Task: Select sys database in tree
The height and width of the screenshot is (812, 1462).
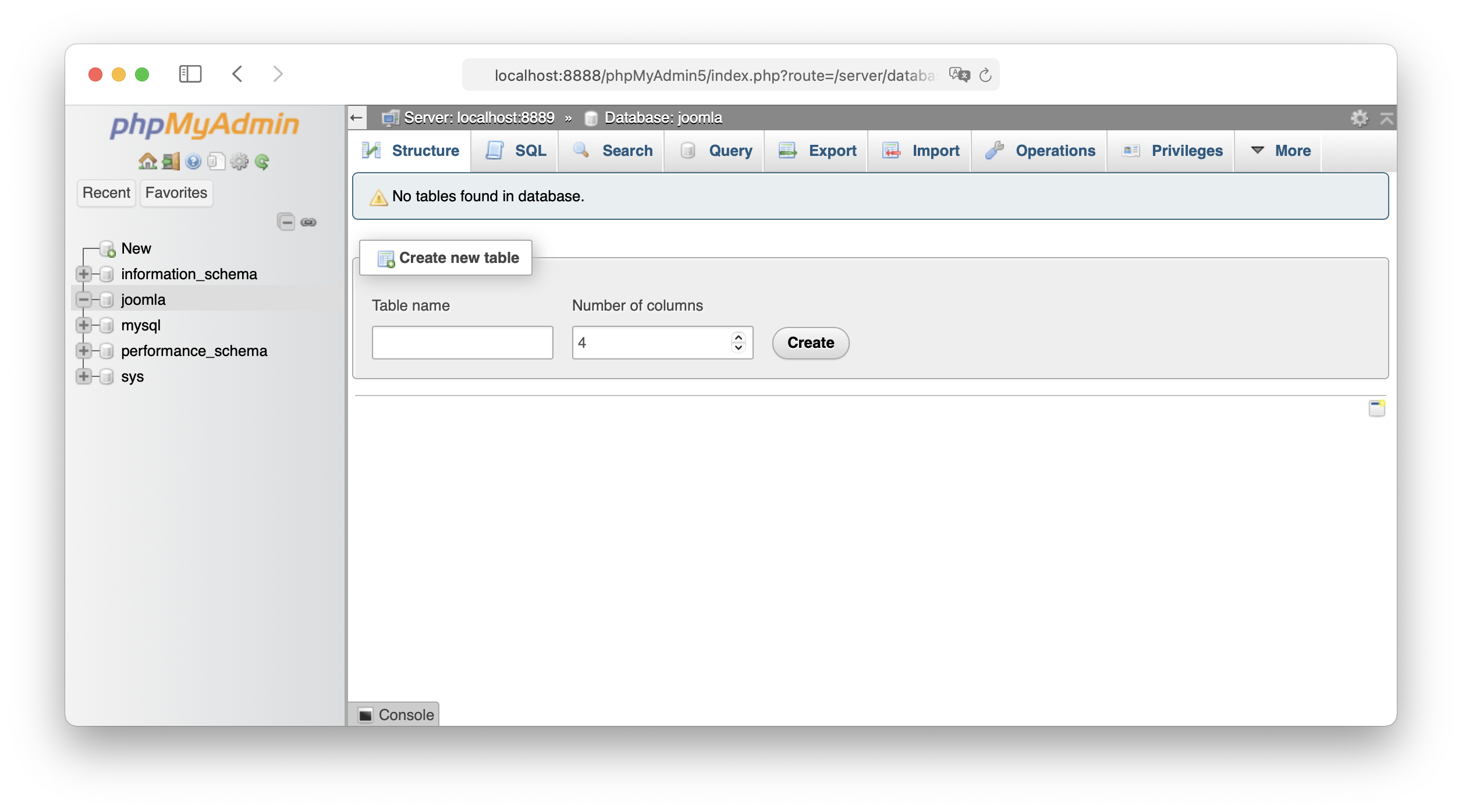Action: [x=132, y=376]
